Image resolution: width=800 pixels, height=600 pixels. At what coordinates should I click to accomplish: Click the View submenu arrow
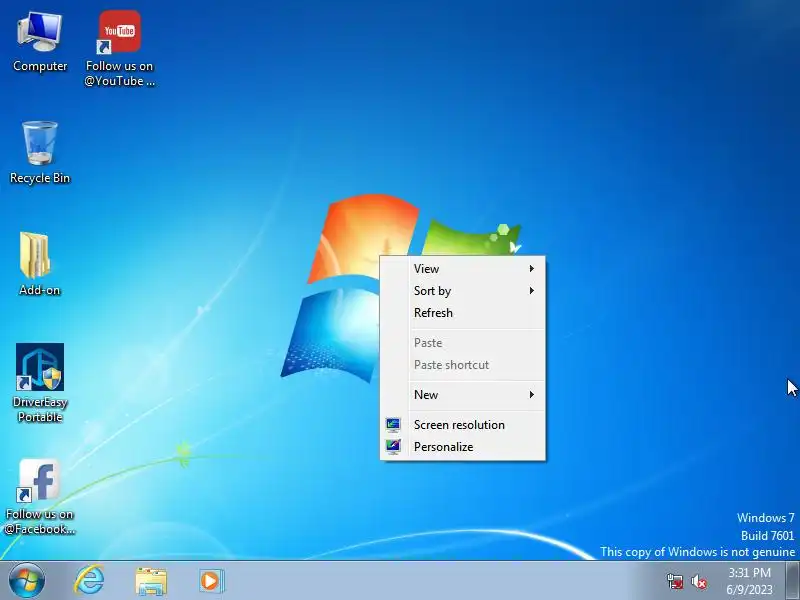532,268
